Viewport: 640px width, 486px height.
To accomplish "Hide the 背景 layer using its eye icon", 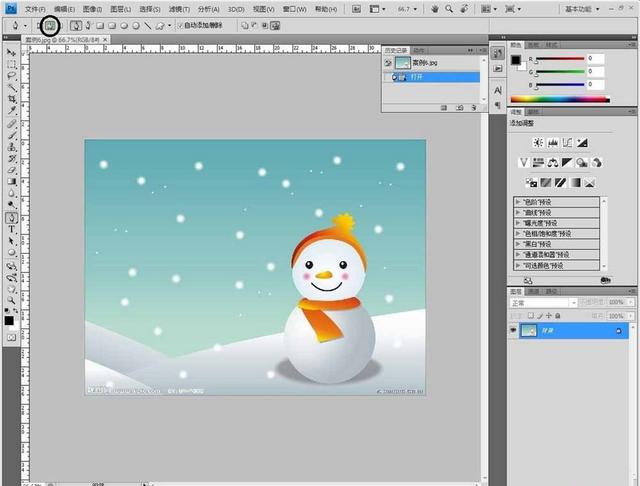I will 514,330.
